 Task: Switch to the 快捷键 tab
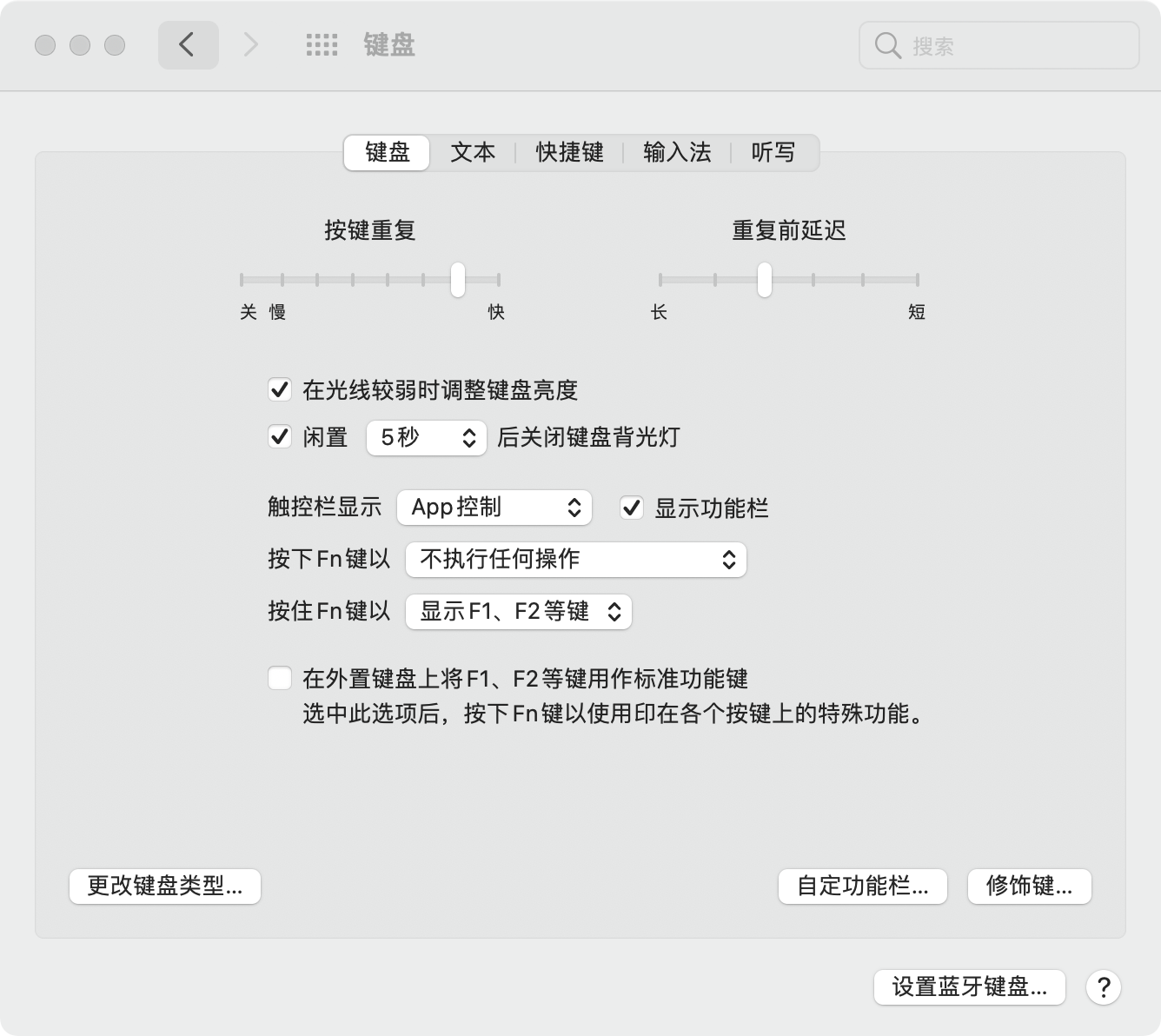(568, 152)
